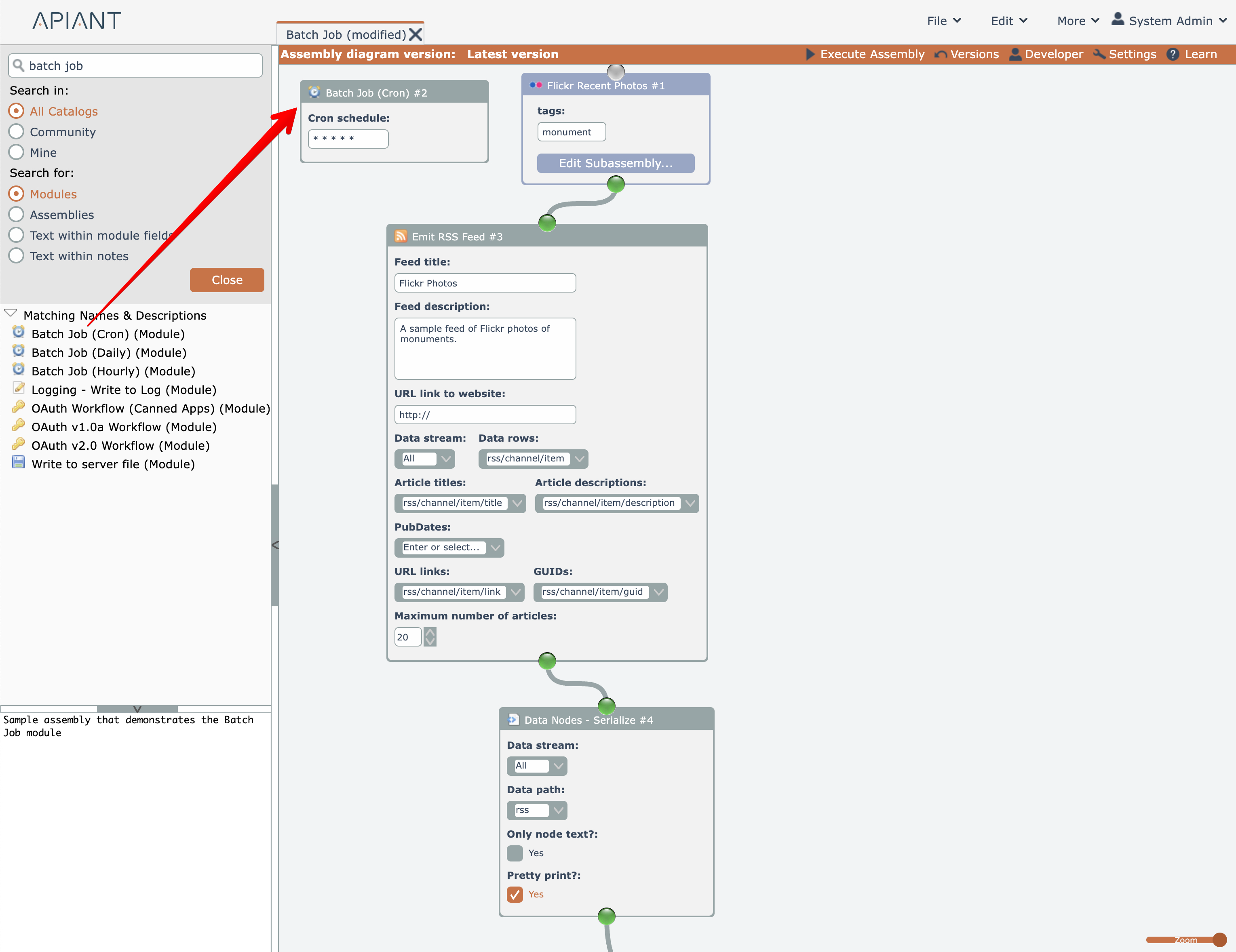
Task: Open the Article titles dropdown
Action: [517, 503]
